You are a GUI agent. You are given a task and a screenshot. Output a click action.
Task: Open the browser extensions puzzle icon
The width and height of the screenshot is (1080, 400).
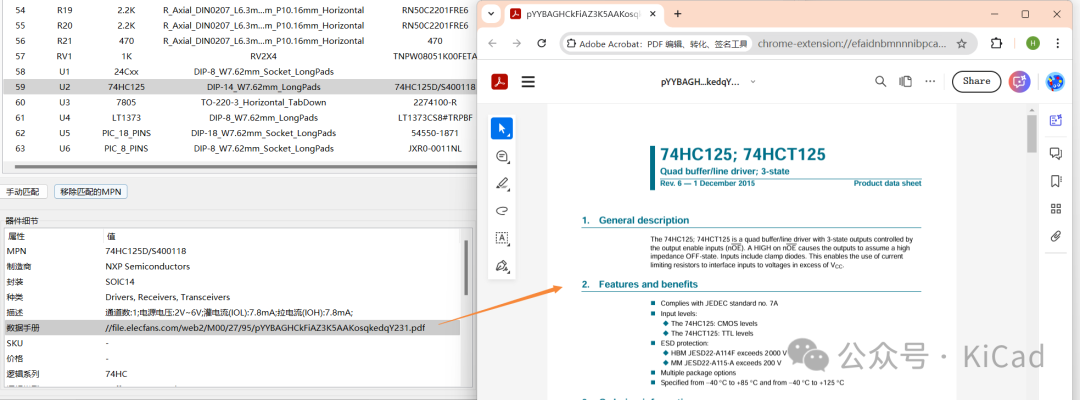[x=996, y=43]
